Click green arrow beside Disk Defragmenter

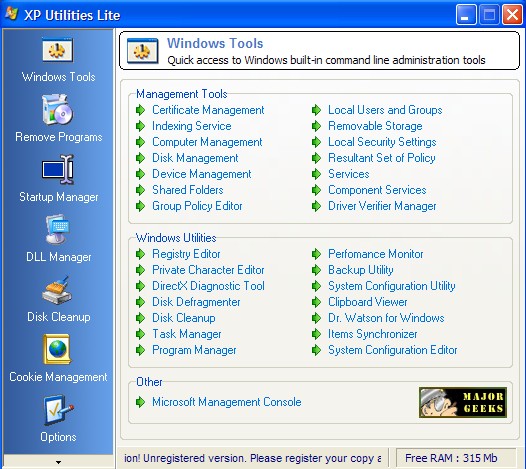tap(140, 302)
